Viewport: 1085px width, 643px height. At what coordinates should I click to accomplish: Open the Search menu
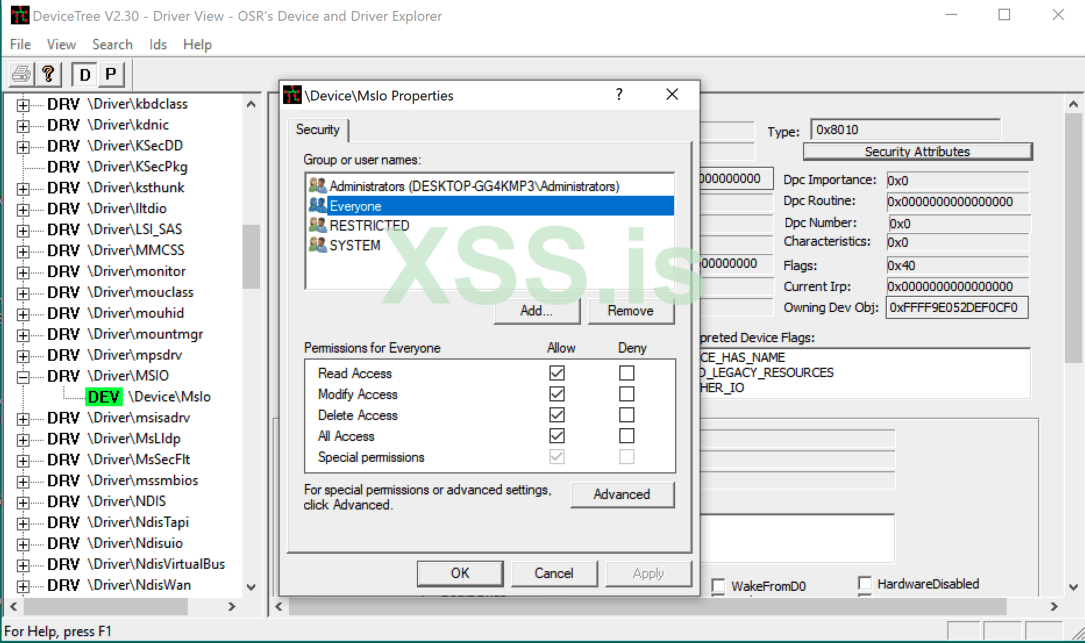pos(112,44)
